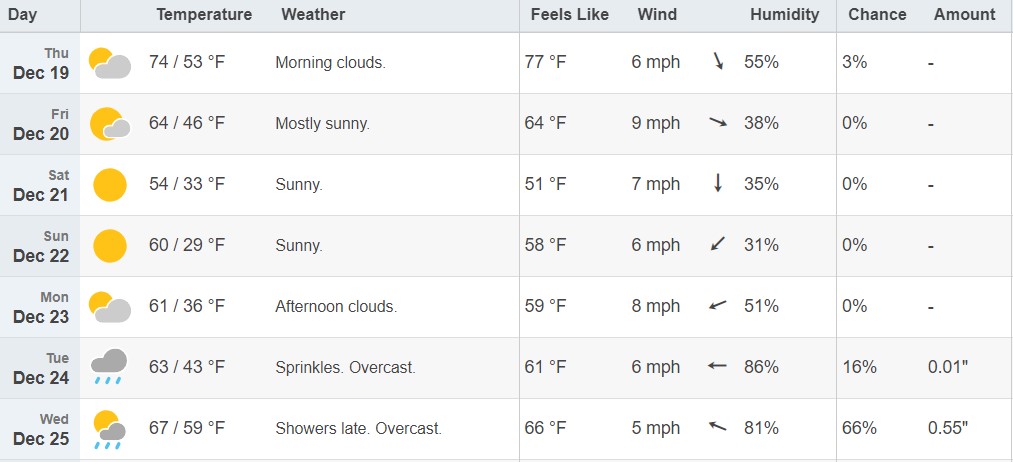Select the Thu Dec 19 day cell

tap(40, 63)
